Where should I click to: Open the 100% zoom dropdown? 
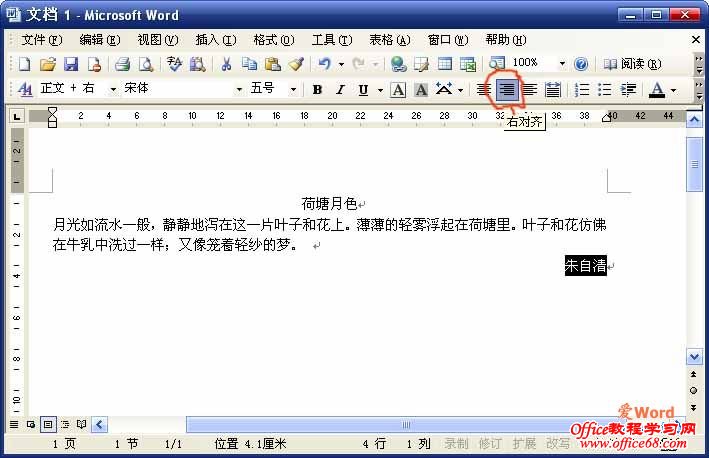click(x=562, y=64)
